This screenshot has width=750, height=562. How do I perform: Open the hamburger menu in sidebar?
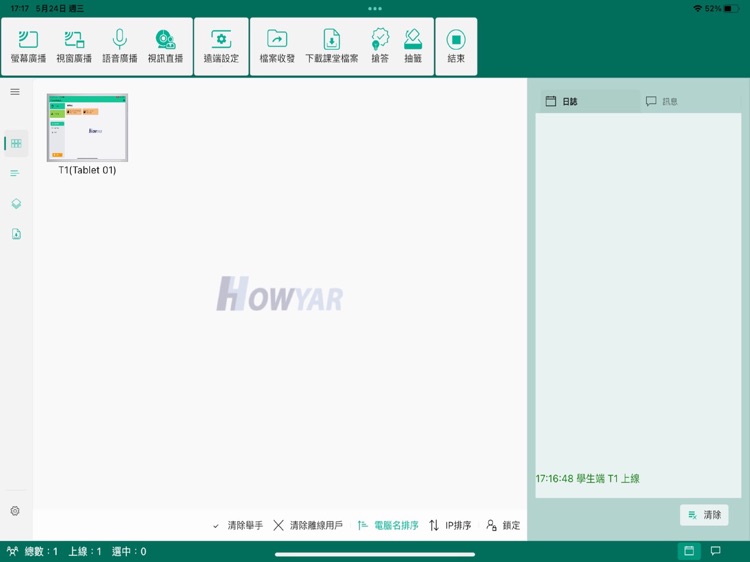(15, 92)
